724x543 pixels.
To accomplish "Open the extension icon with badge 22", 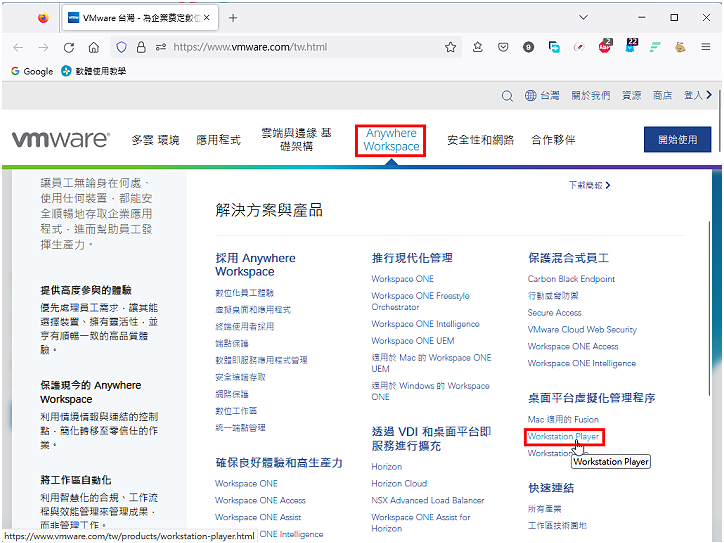I will coord(630,45).
